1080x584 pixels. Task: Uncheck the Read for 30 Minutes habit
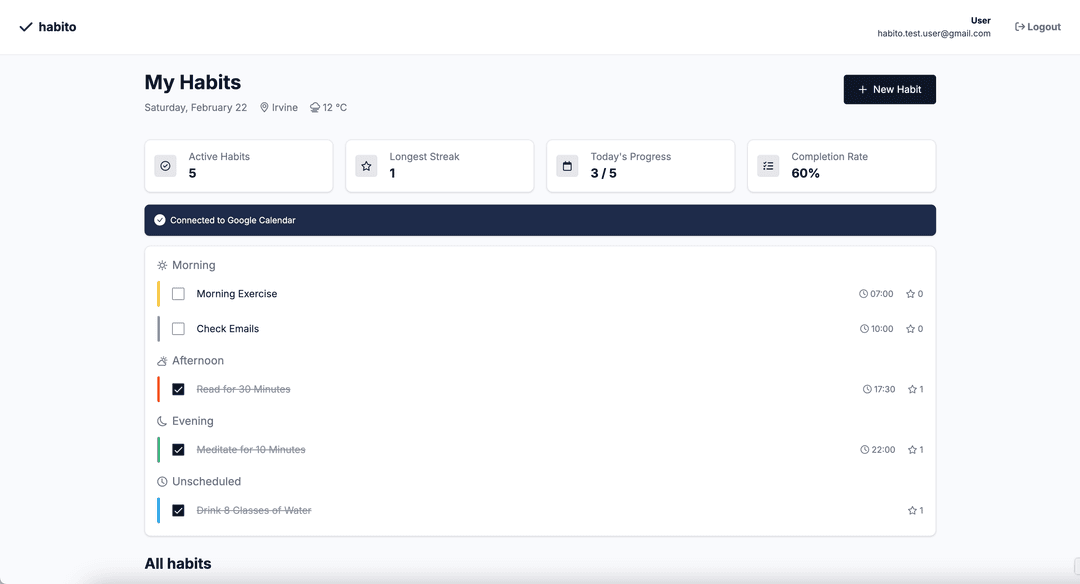178,389
